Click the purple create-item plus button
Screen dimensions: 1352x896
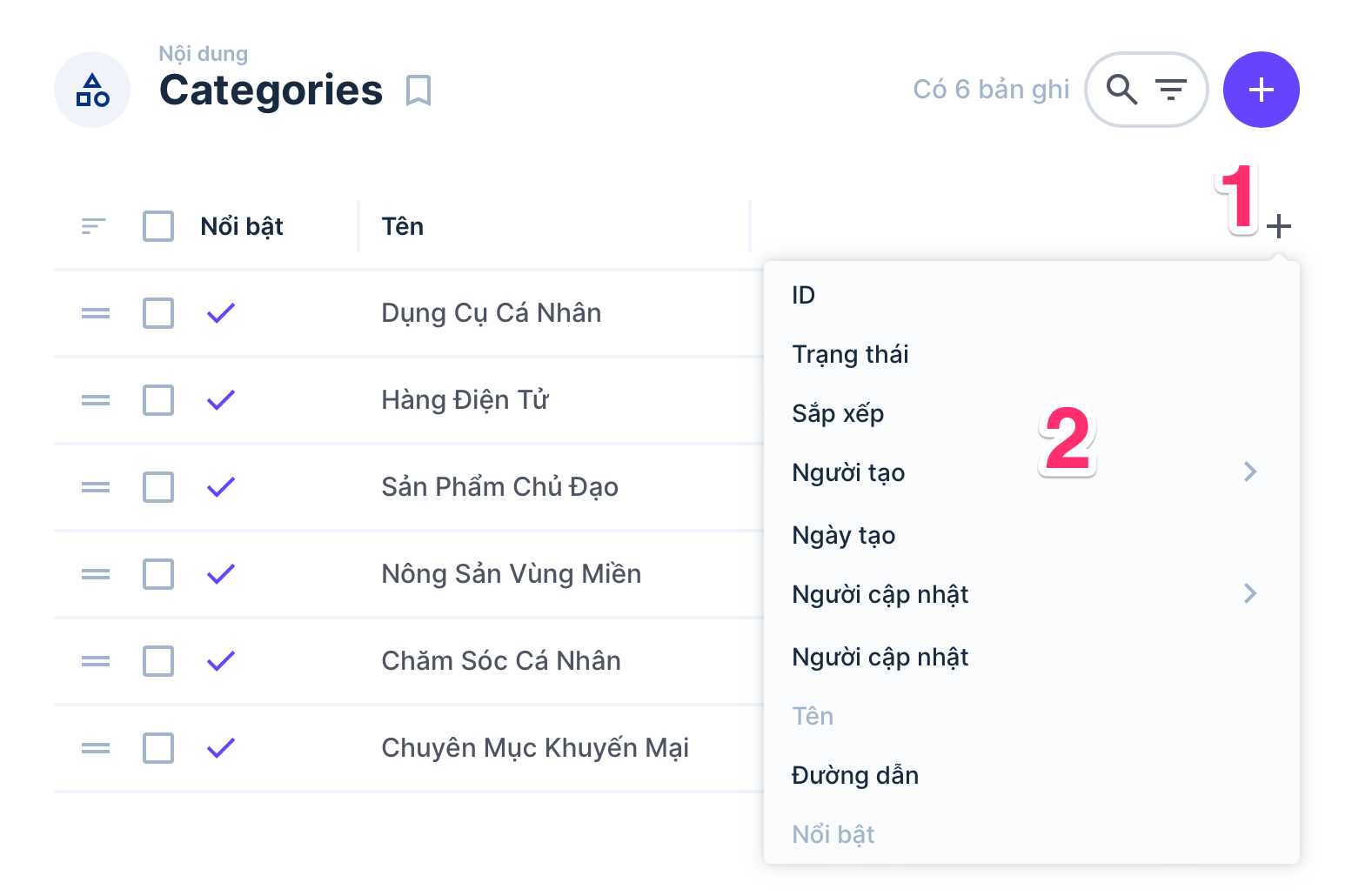tap(1261, 90)
